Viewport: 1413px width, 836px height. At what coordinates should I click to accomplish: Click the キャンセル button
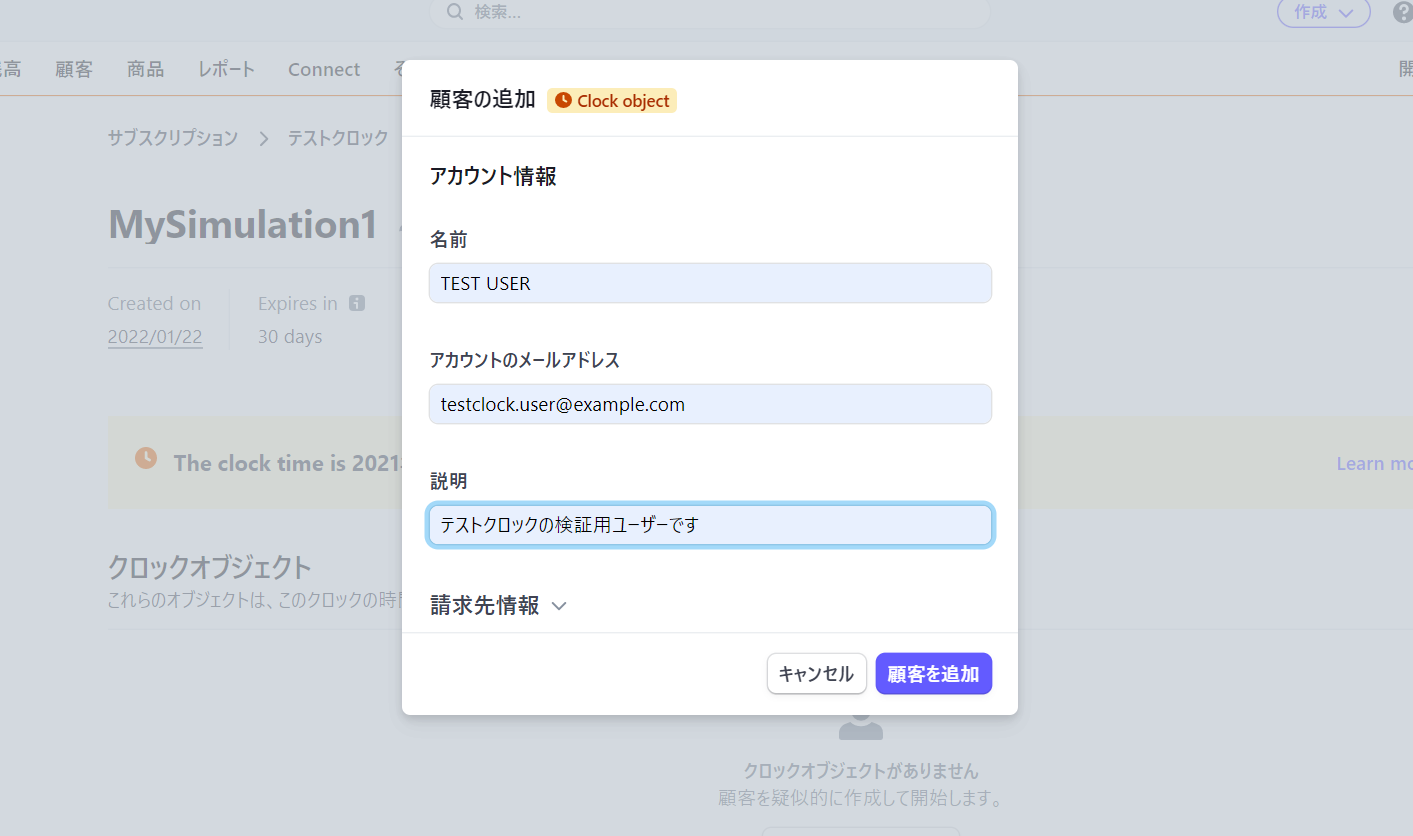(816, 673)
